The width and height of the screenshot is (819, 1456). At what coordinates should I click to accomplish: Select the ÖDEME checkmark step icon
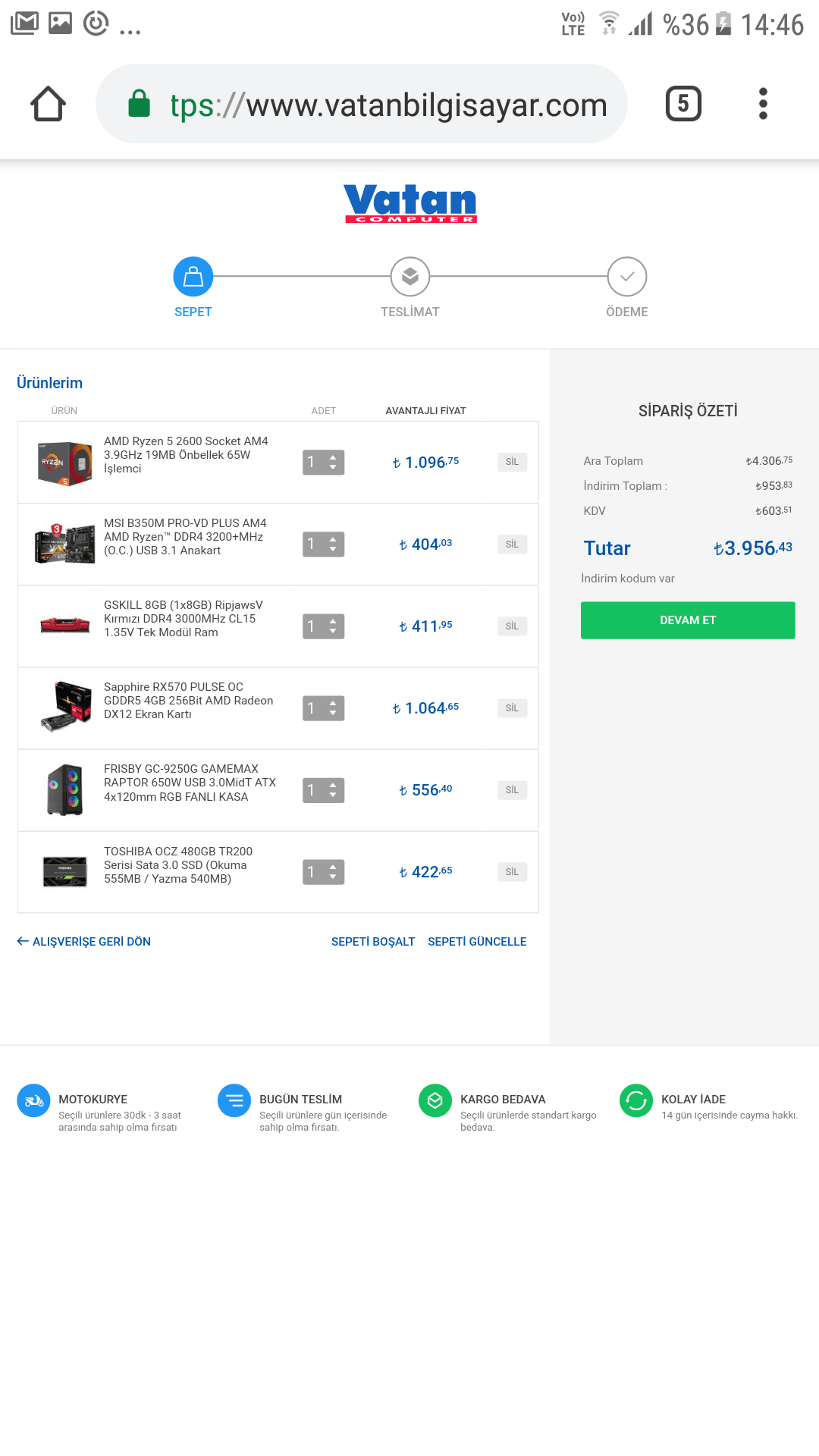[627, 277]
